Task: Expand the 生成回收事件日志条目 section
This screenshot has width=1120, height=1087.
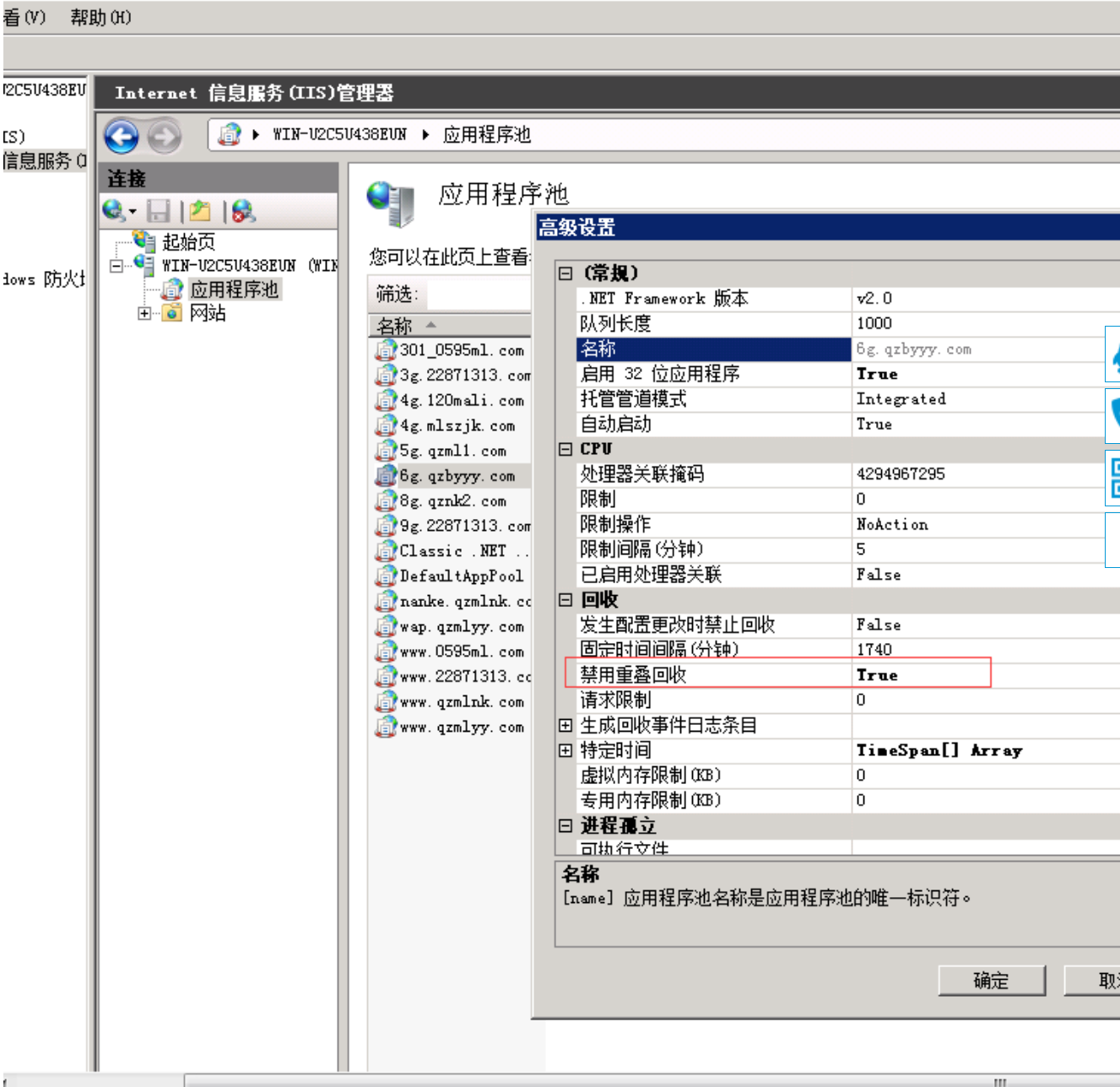Action: coord(565,725)
